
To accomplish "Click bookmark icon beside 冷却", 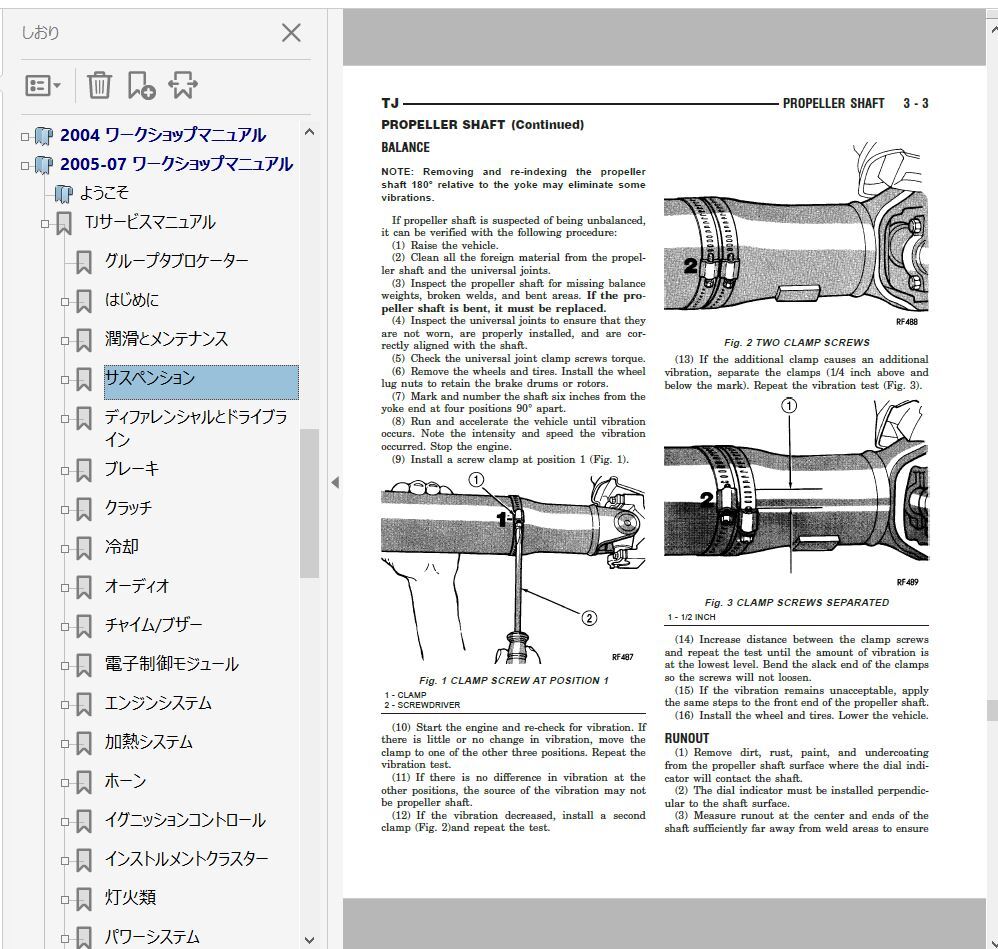I will tap(83, 548).
